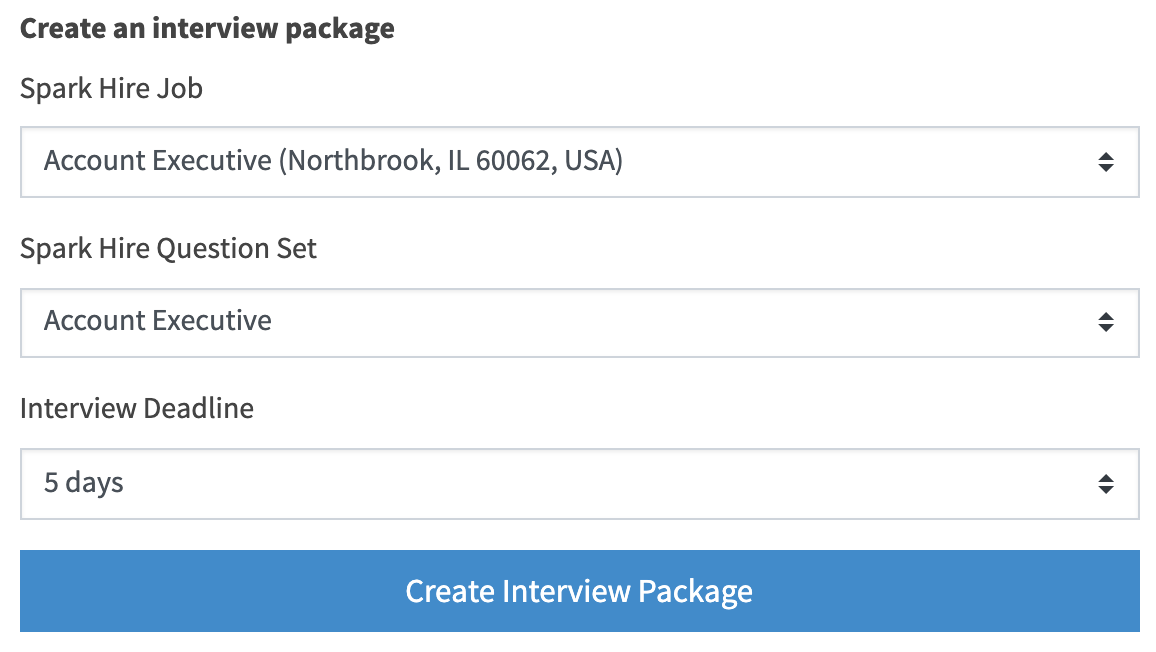Screen dimensions: 1156x652
Task: Click upward triangle in Interview Deadline select
Action: pyautogui.click(x=1105, y=478)
